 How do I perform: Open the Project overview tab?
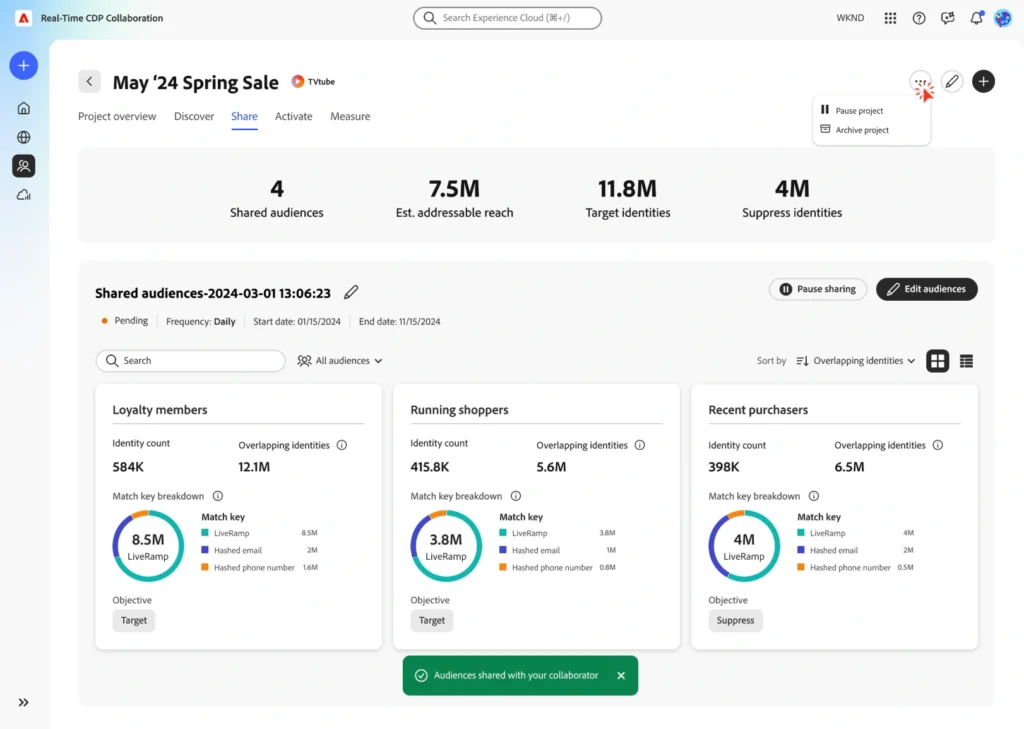tap(117, 116)
